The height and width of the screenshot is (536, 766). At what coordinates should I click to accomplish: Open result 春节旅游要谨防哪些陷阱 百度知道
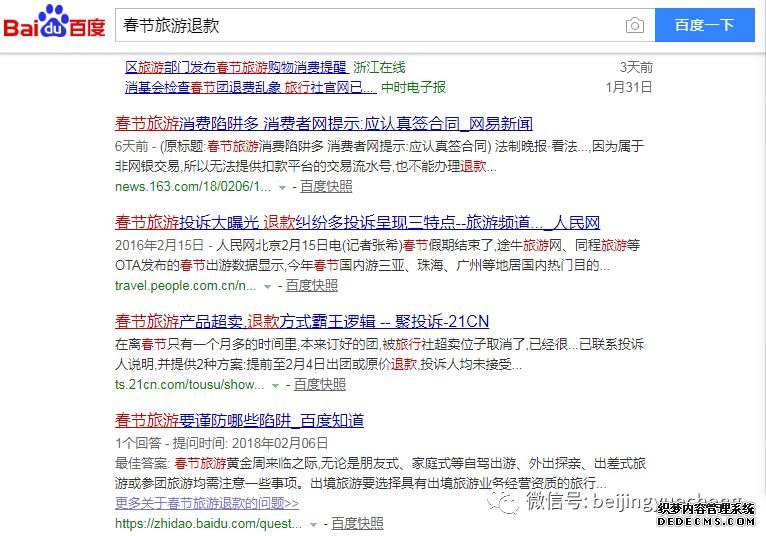(x=239, y=420)
